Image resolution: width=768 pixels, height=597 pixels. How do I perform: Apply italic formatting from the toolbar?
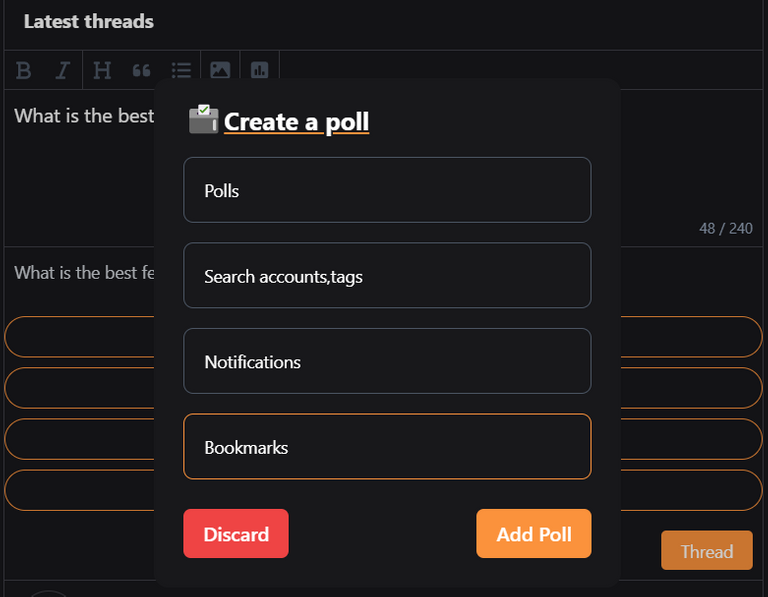(x=62, y=71)
